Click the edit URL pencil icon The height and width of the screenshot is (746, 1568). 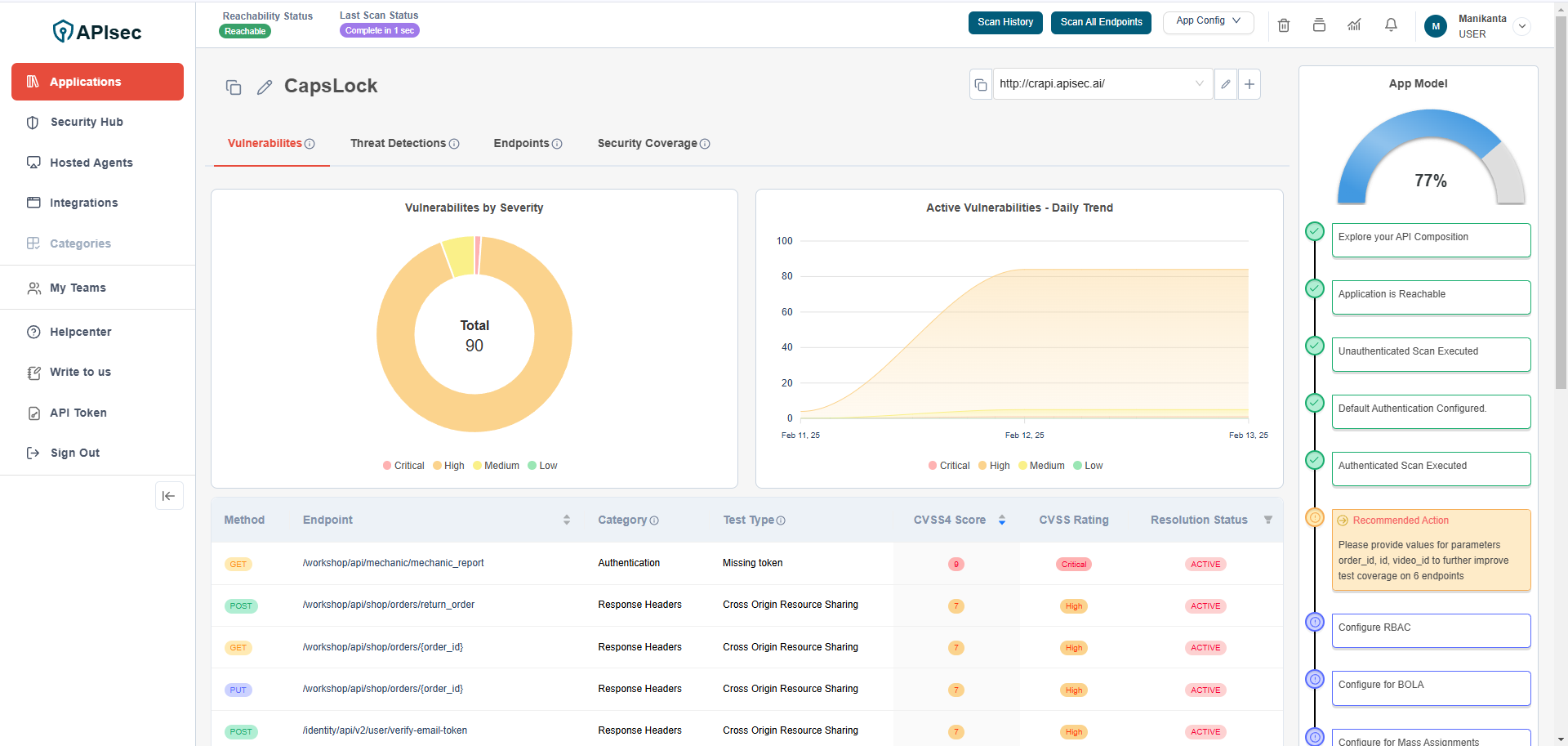pyautogui.click(x=1225, y=84)
